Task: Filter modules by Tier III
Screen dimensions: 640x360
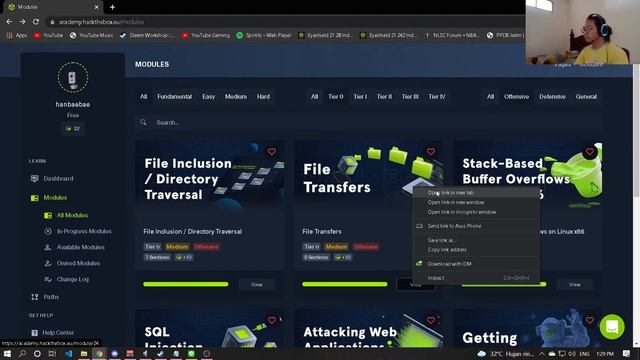Action: click(410, 97)
